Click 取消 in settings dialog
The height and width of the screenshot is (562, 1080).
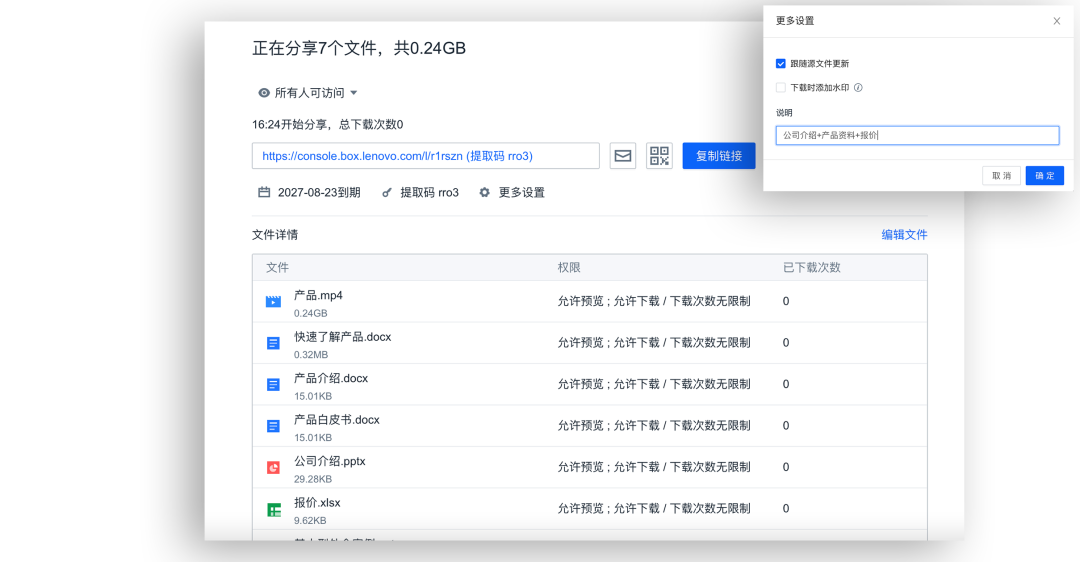[1001, 176]
